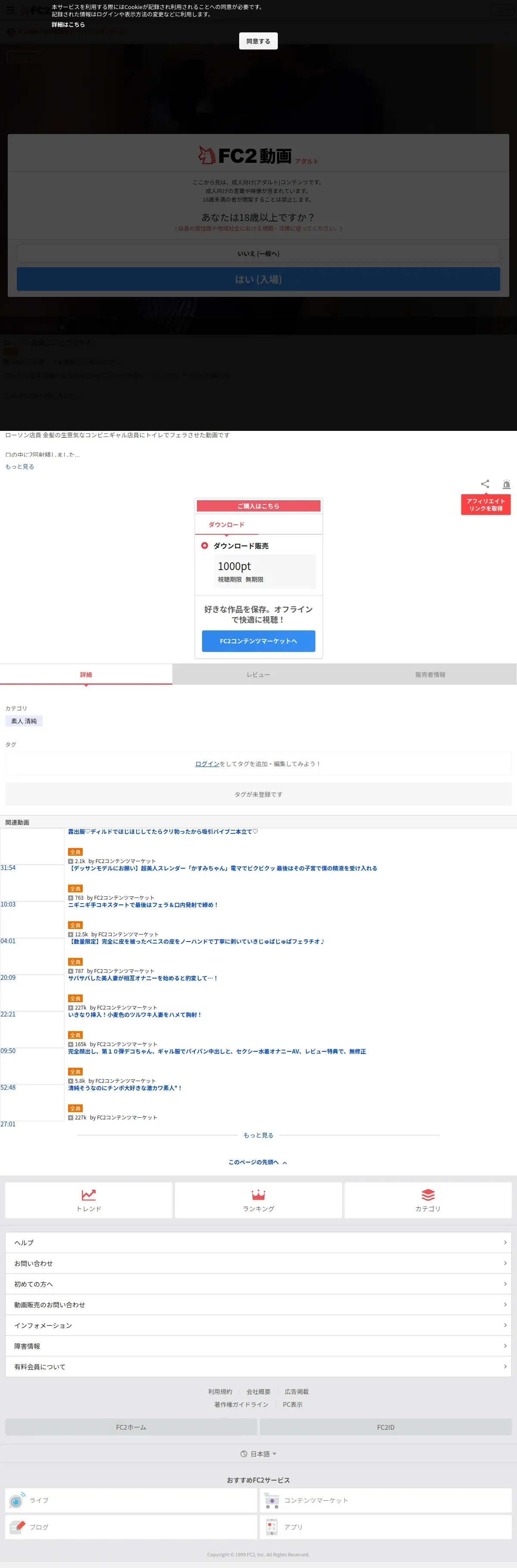
Task: Click いいえ (一般へ) button
Action: 258,254
